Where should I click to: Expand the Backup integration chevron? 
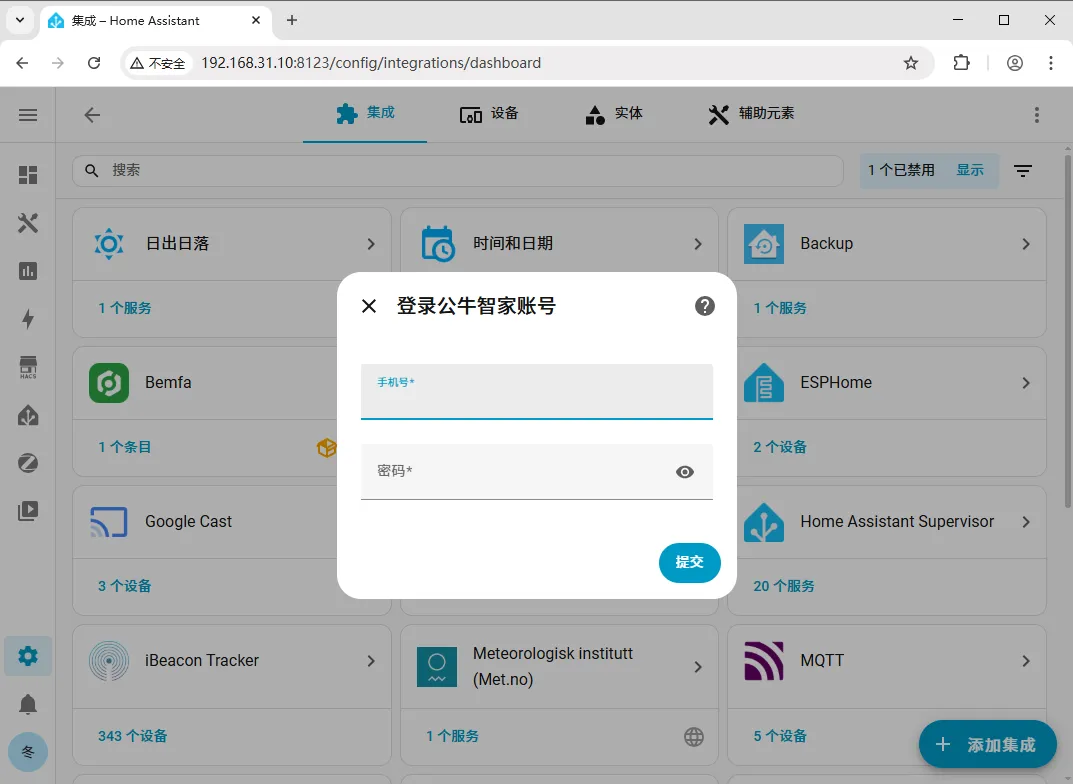(1026, 244)
